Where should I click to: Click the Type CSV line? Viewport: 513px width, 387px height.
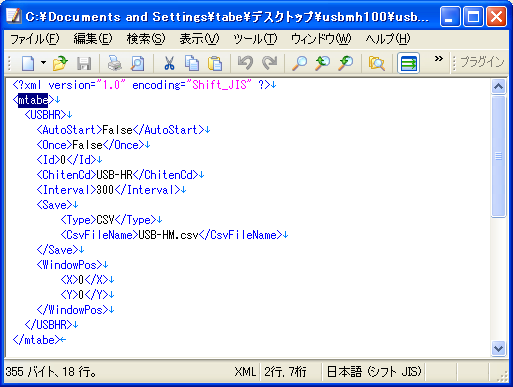point(111,220)
